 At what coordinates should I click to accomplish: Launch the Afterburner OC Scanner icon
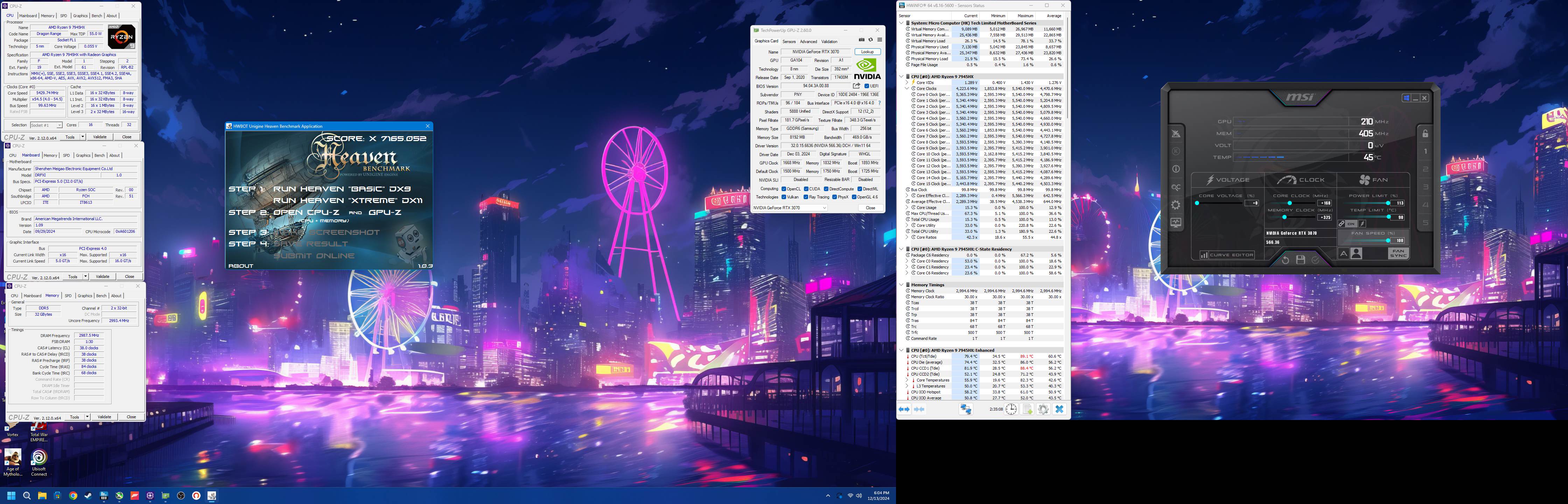pyautogui.click(x=1176, y=188)
